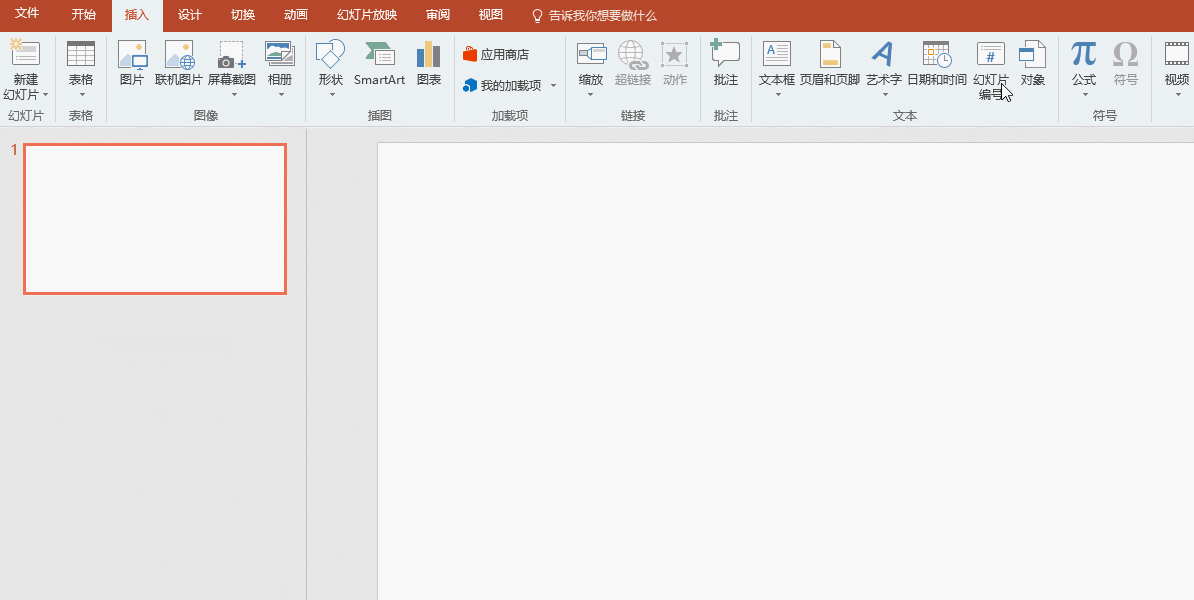Open the 形状 shapes dropdown
Image resolution: width=1194 pixels, height=600 pixels.
[330, 94]
